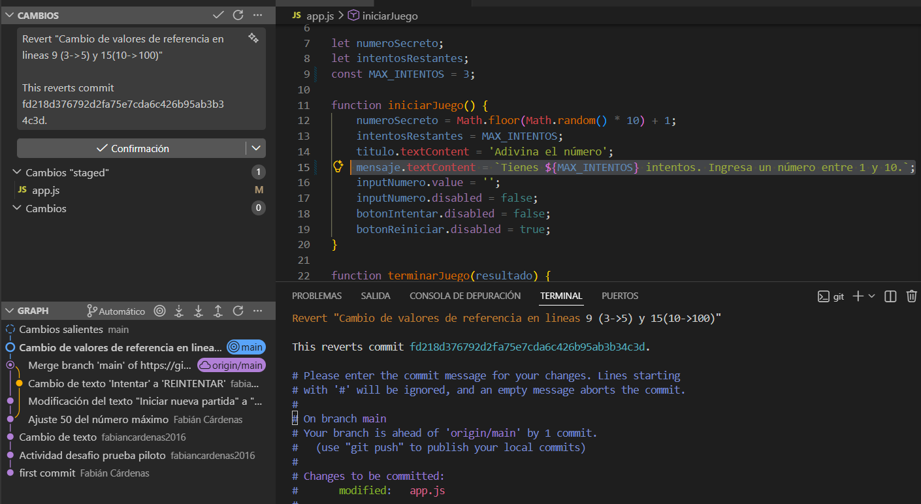Click the Confirmación commit button
Viewport: 921px width, 504px height.
click(x=132, y=149)
